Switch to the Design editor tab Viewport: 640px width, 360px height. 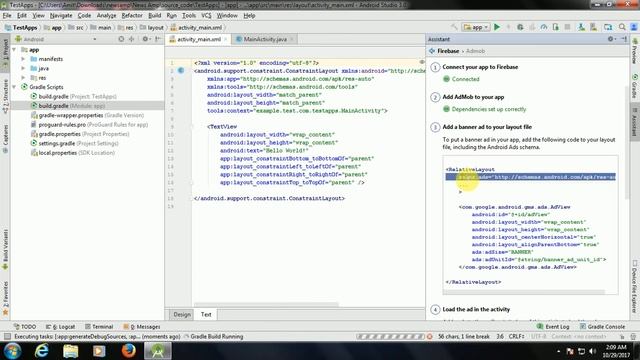(182, 314)
